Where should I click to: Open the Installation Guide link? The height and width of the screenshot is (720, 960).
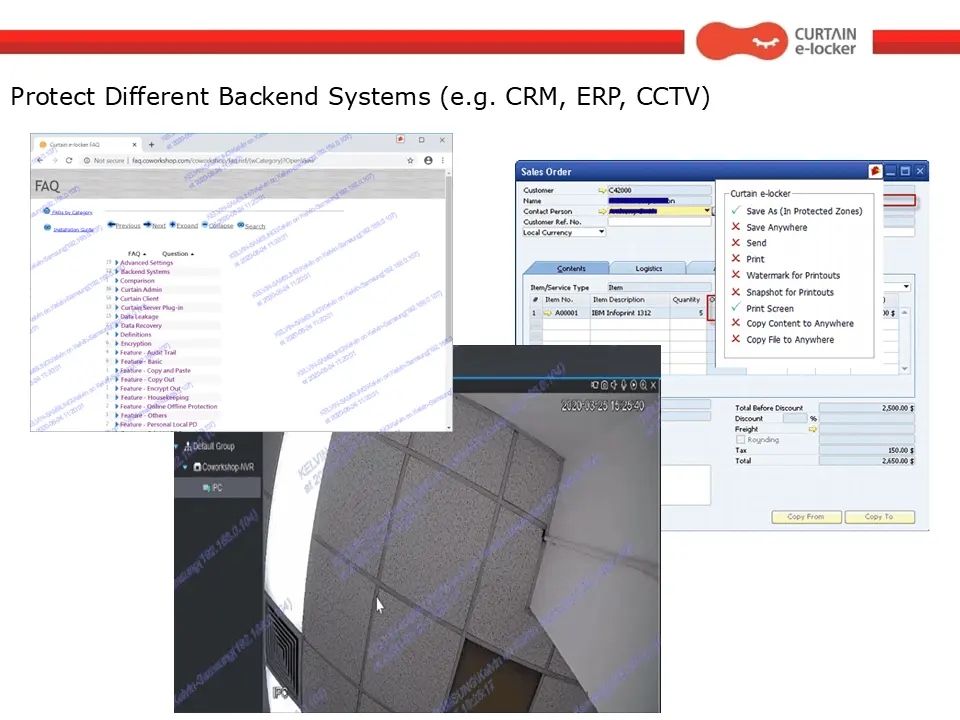(73, 230)
